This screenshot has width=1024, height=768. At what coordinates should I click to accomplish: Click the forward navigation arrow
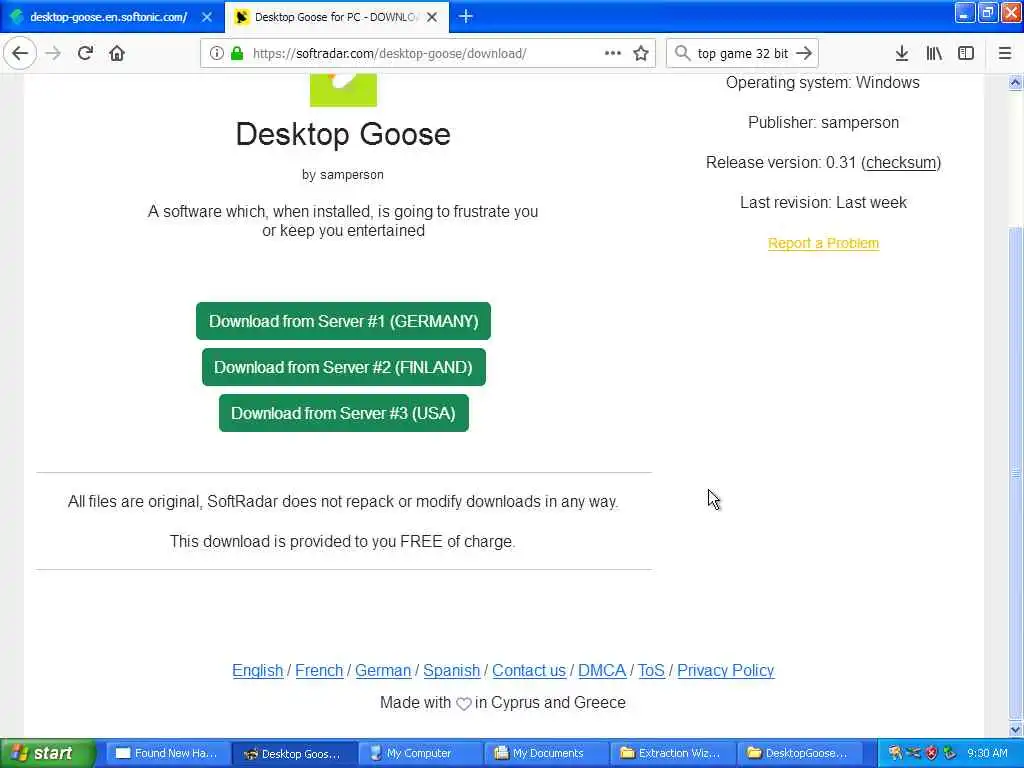[54, 53]
